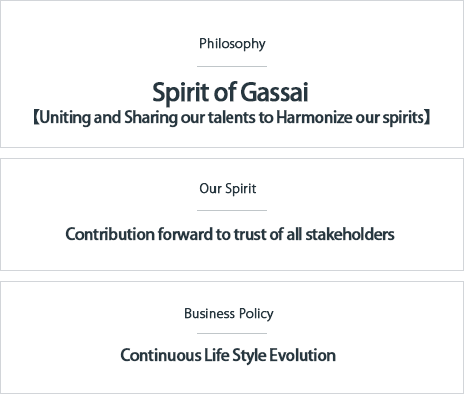464x394 pixels.
Task: Click the word Gassai in the title
Action: pyautogui.click(x=274, y=92)
